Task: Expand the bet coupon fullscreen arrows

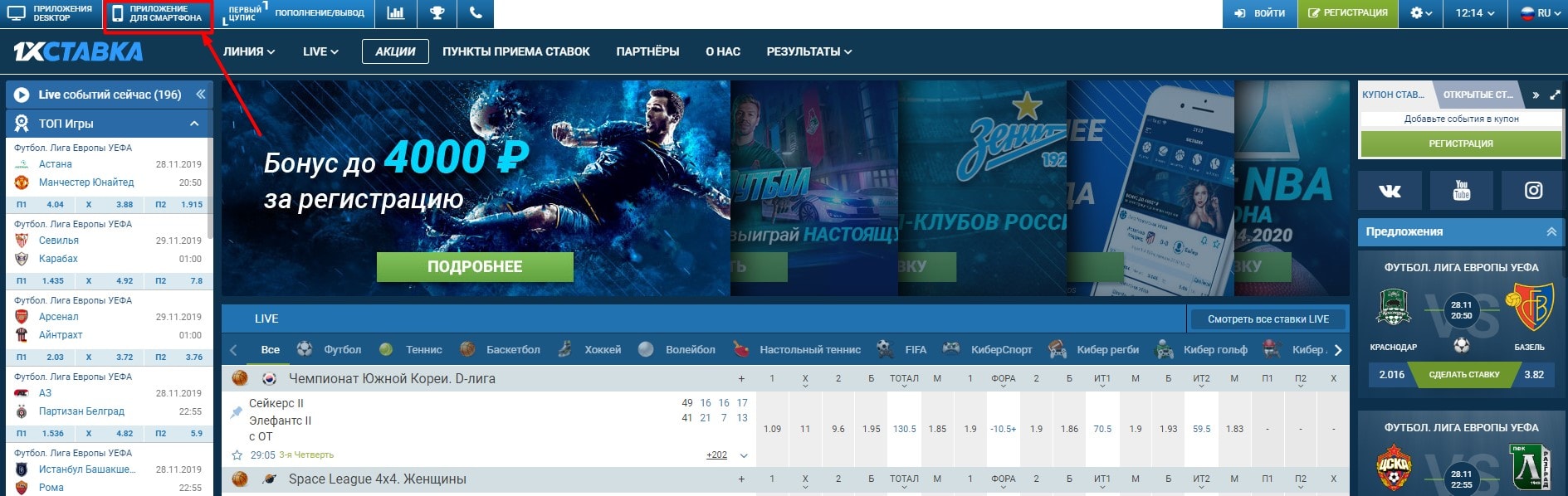Action: coord(1555,95)
